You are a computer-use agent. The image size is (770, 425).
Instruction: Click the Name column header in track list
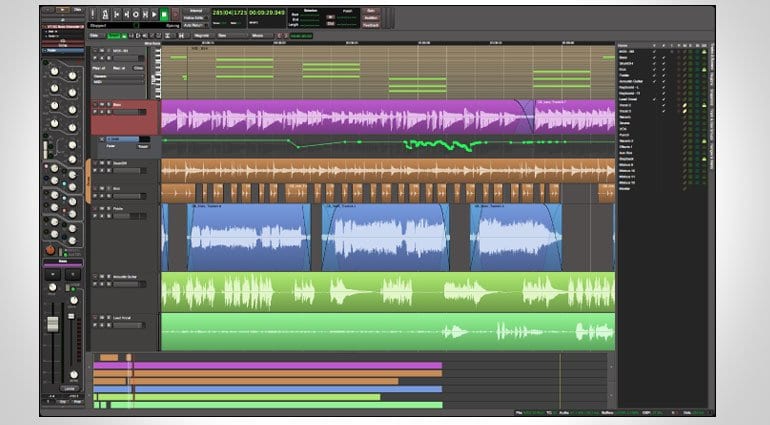(x=623, y=45)
